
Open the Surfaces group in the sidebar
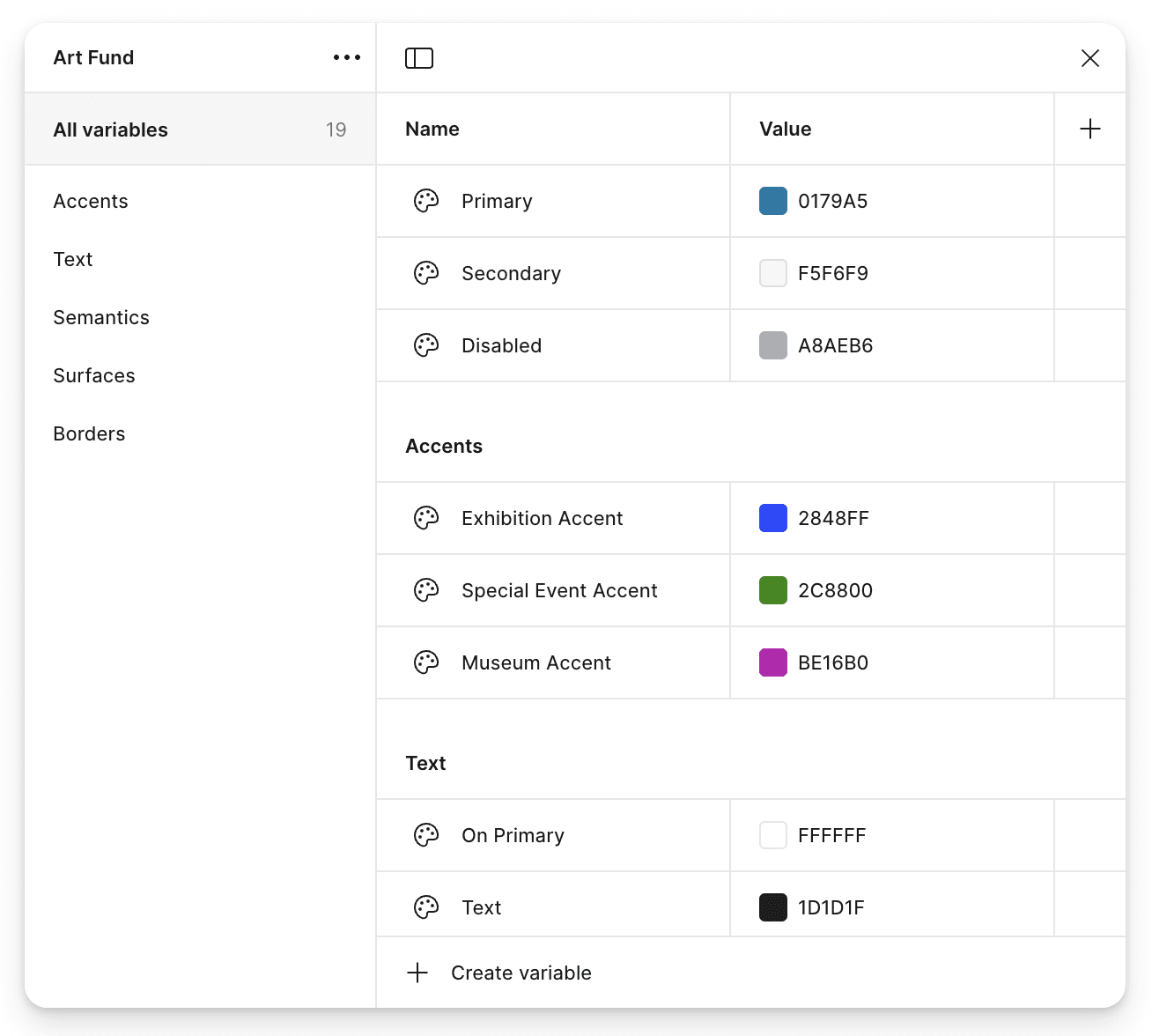[94, 375]
